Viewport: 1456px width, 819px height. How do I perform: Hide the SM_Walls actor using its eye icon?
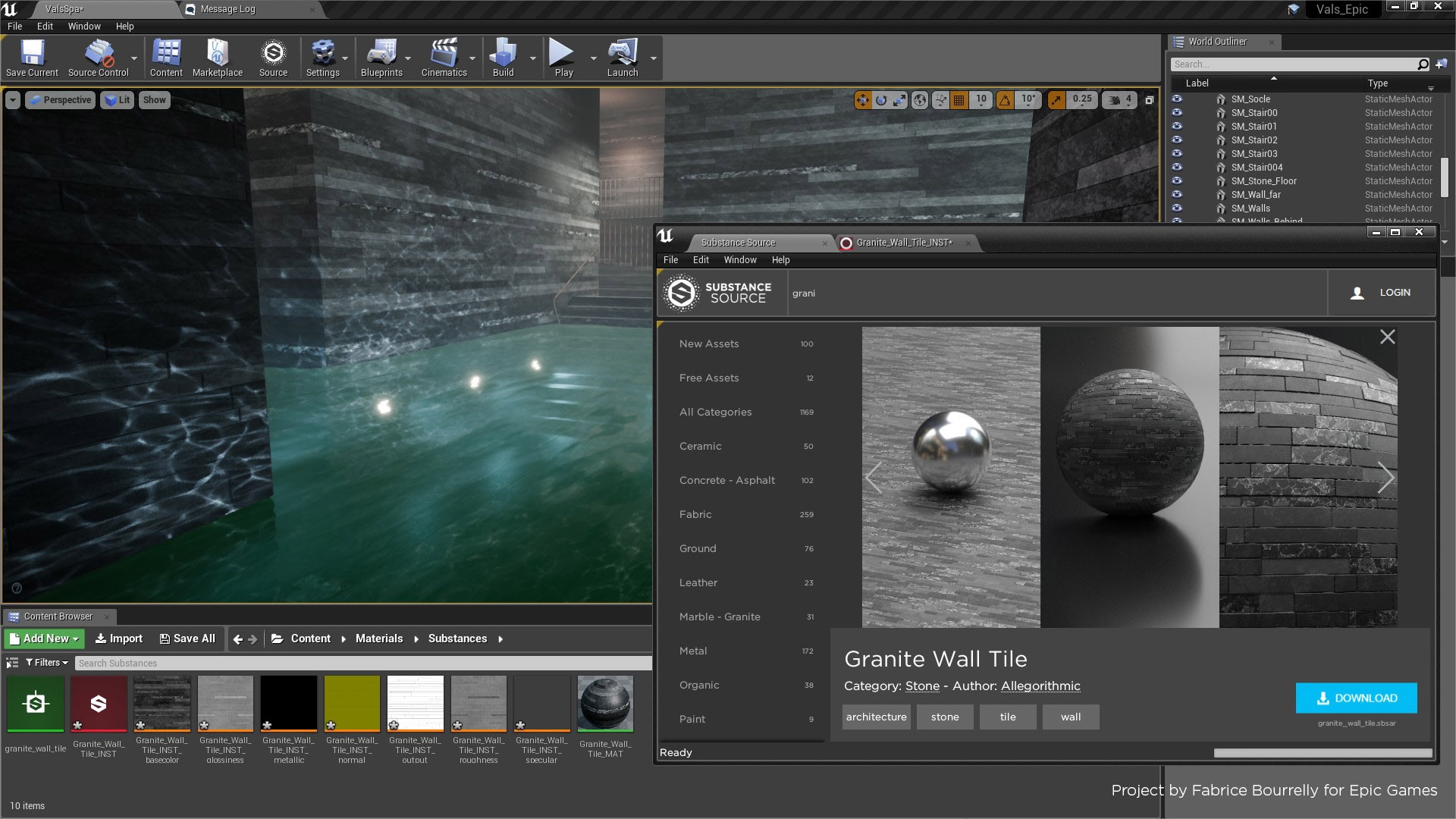[x=1176, y=208]
